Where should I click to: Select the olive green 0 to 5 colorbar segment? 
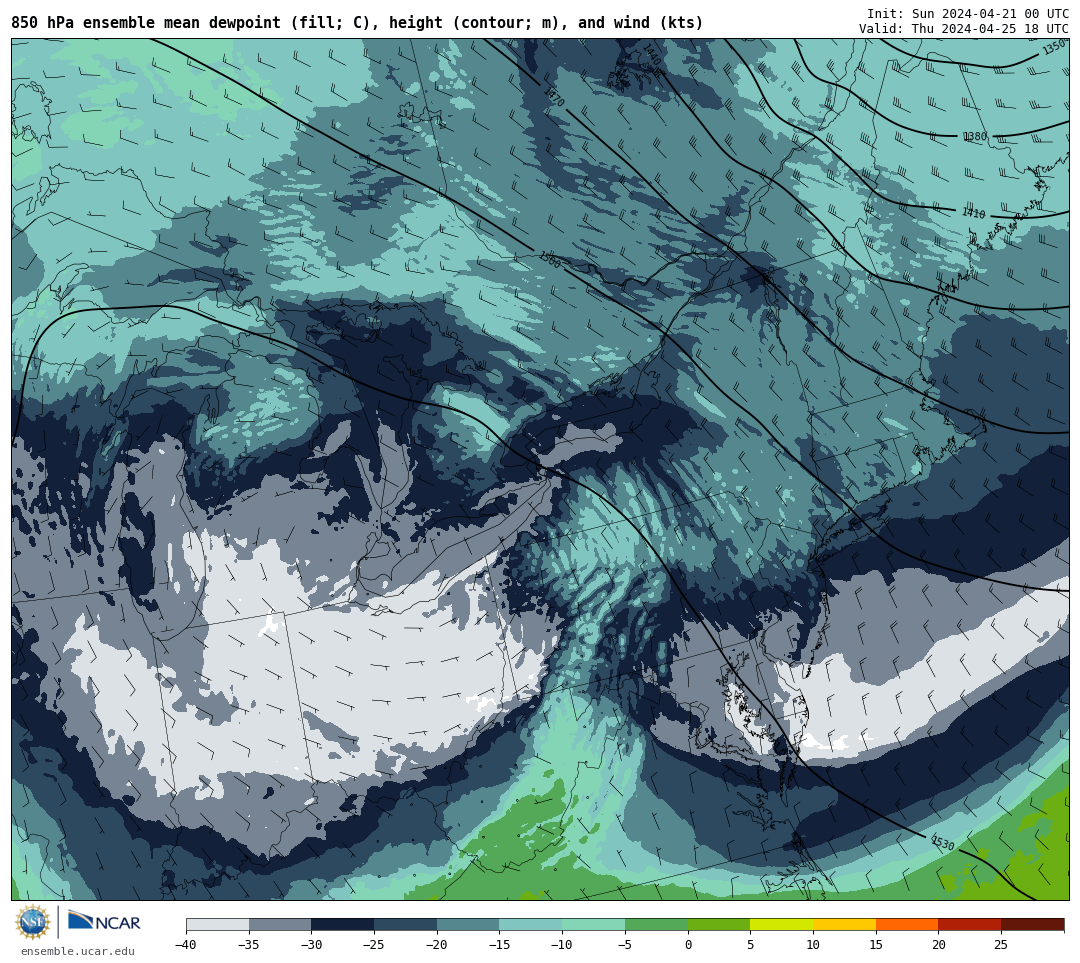718,924
